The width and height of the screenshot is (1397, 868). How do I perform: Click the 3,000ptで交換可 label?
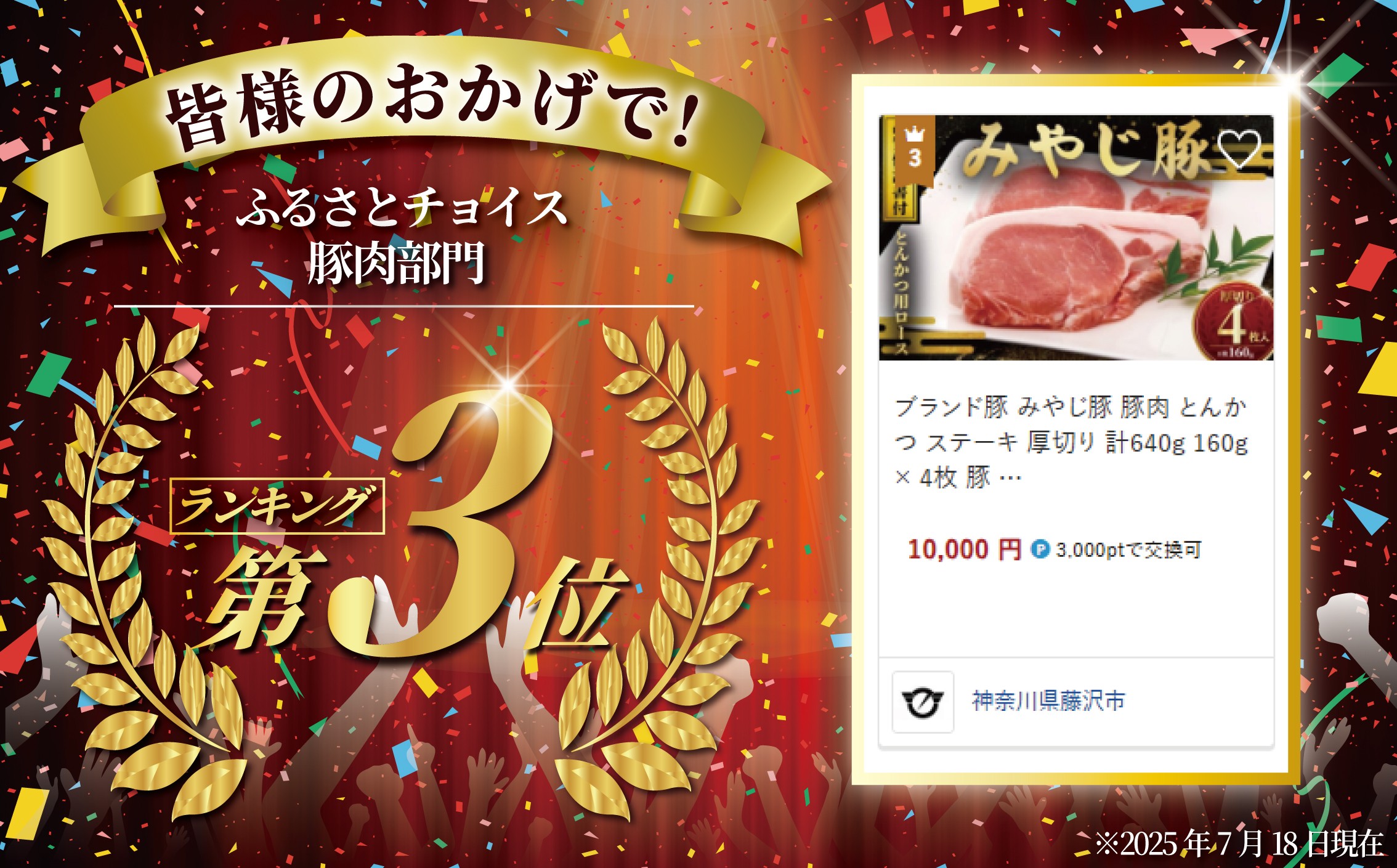coord(1128,550)
